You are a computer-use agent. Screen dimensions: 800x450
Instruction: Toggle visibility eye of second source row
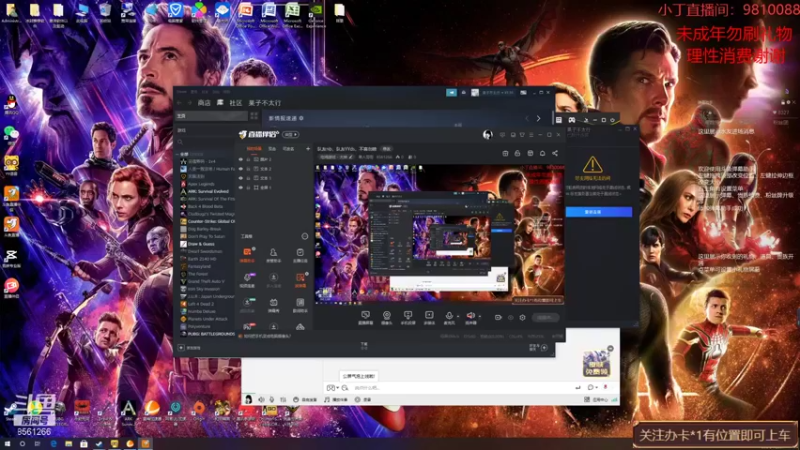241,168
